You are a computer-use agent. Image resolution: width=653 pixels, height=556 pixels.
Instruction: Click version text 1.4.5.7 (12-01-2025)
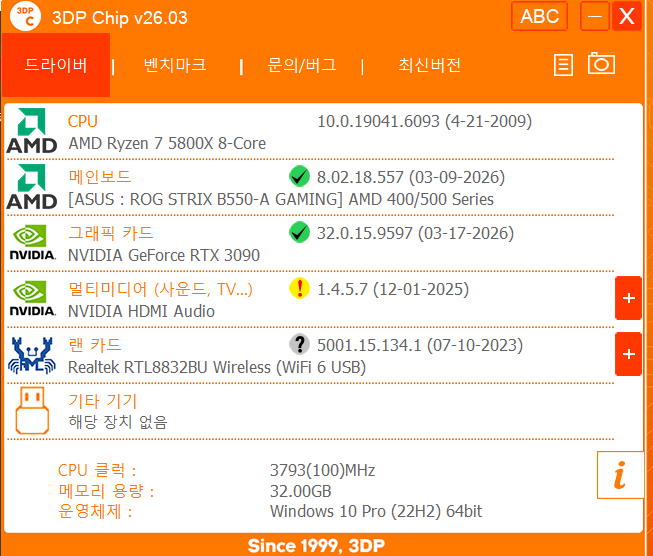pyautogui.click(x=393, y=289)
